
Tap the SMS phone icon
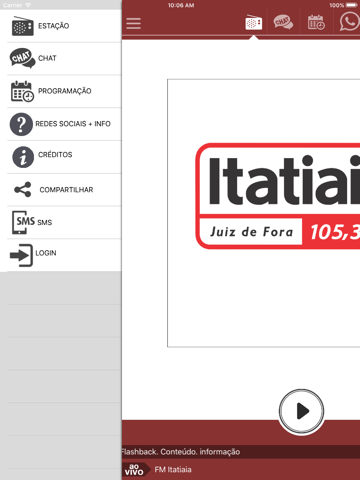click(24, 222)
